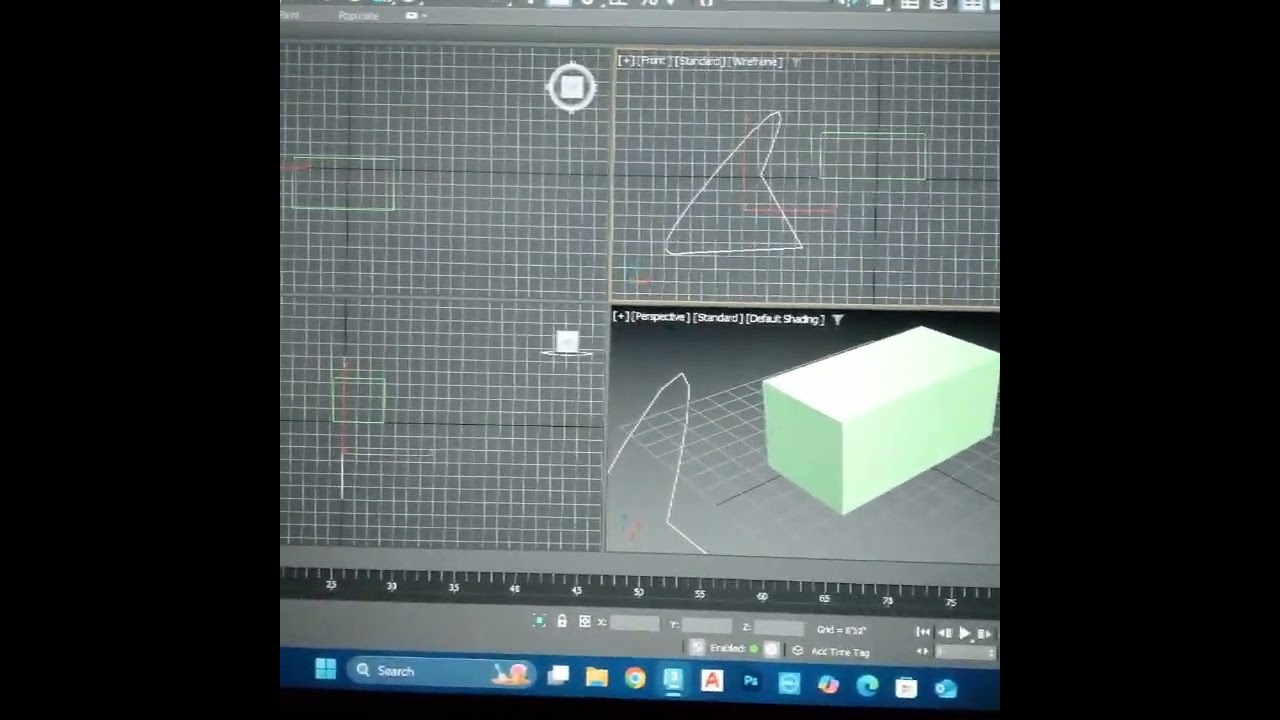The image size is (1280, 720).
Task: Open the Perspective viewport Standard quality menu
Action: point(717,318)
